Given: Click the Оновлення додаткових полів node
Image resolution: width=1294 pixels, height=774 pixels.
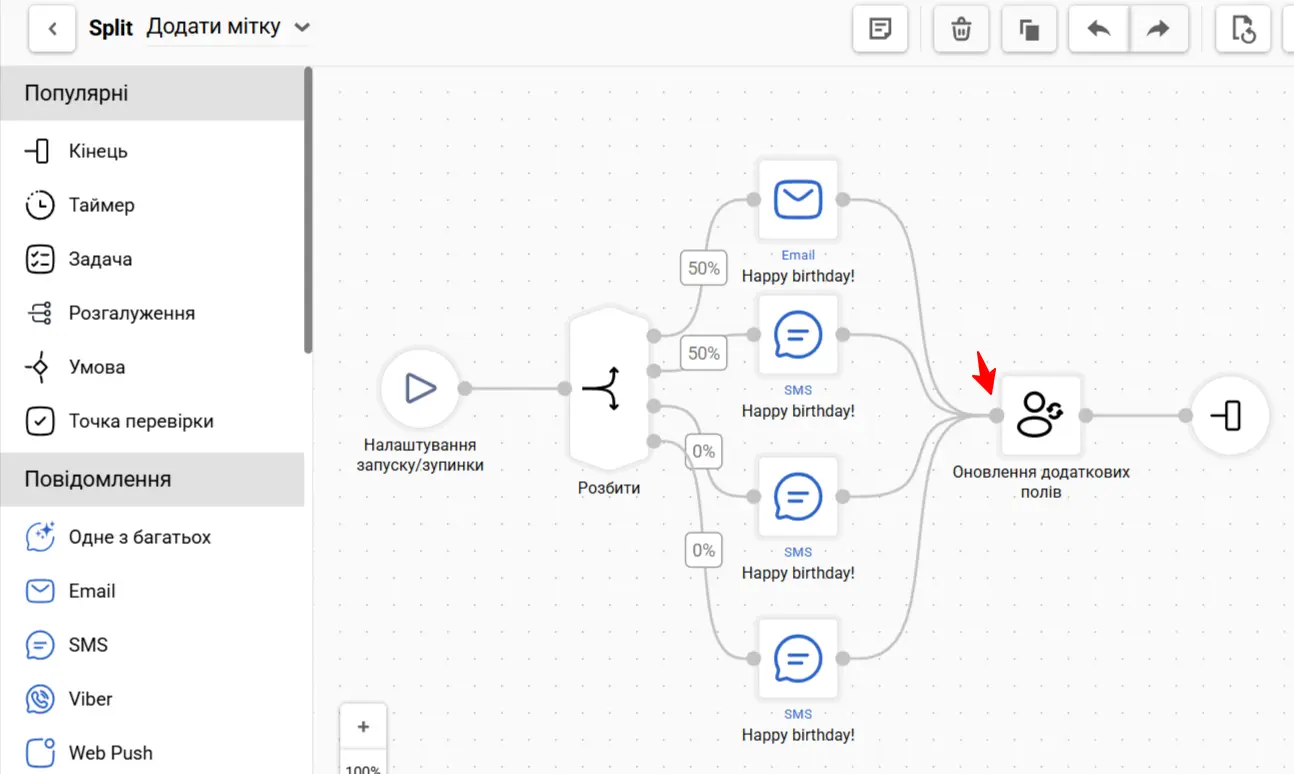Looking at the screenshot, I should pos(1041,415).
